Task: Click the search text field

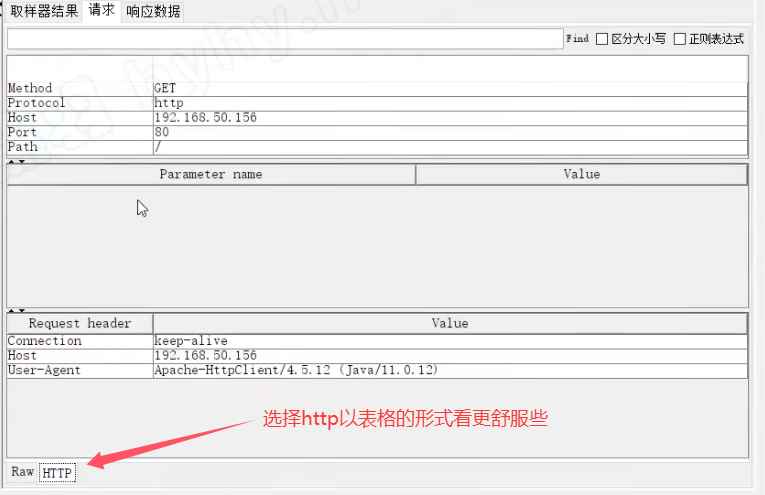Action: pyautogui.click(x=285, y=39)
